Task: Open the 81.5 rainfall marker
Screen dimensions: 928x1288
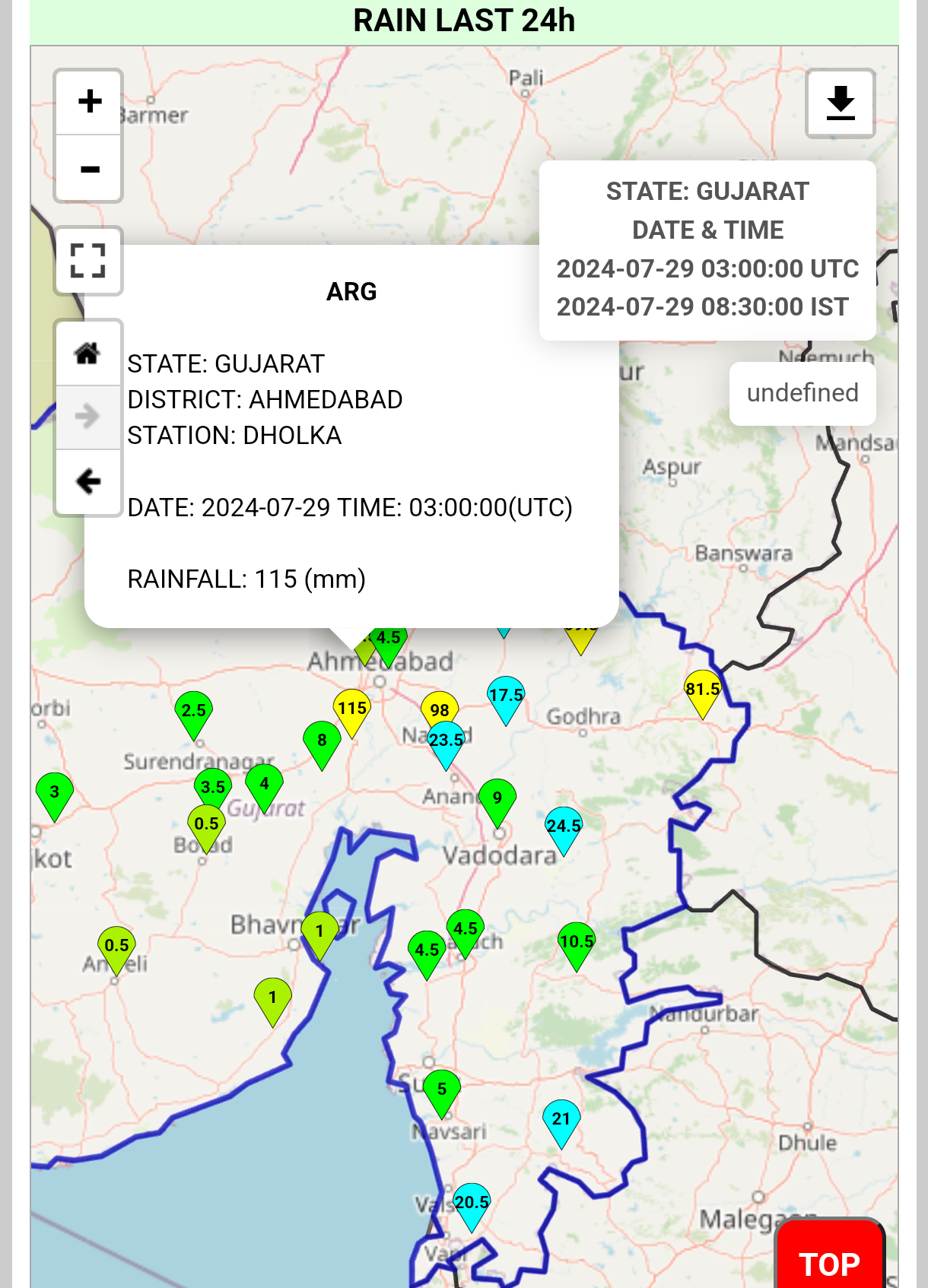Action: pyautogui.click(x=702, y=690)
